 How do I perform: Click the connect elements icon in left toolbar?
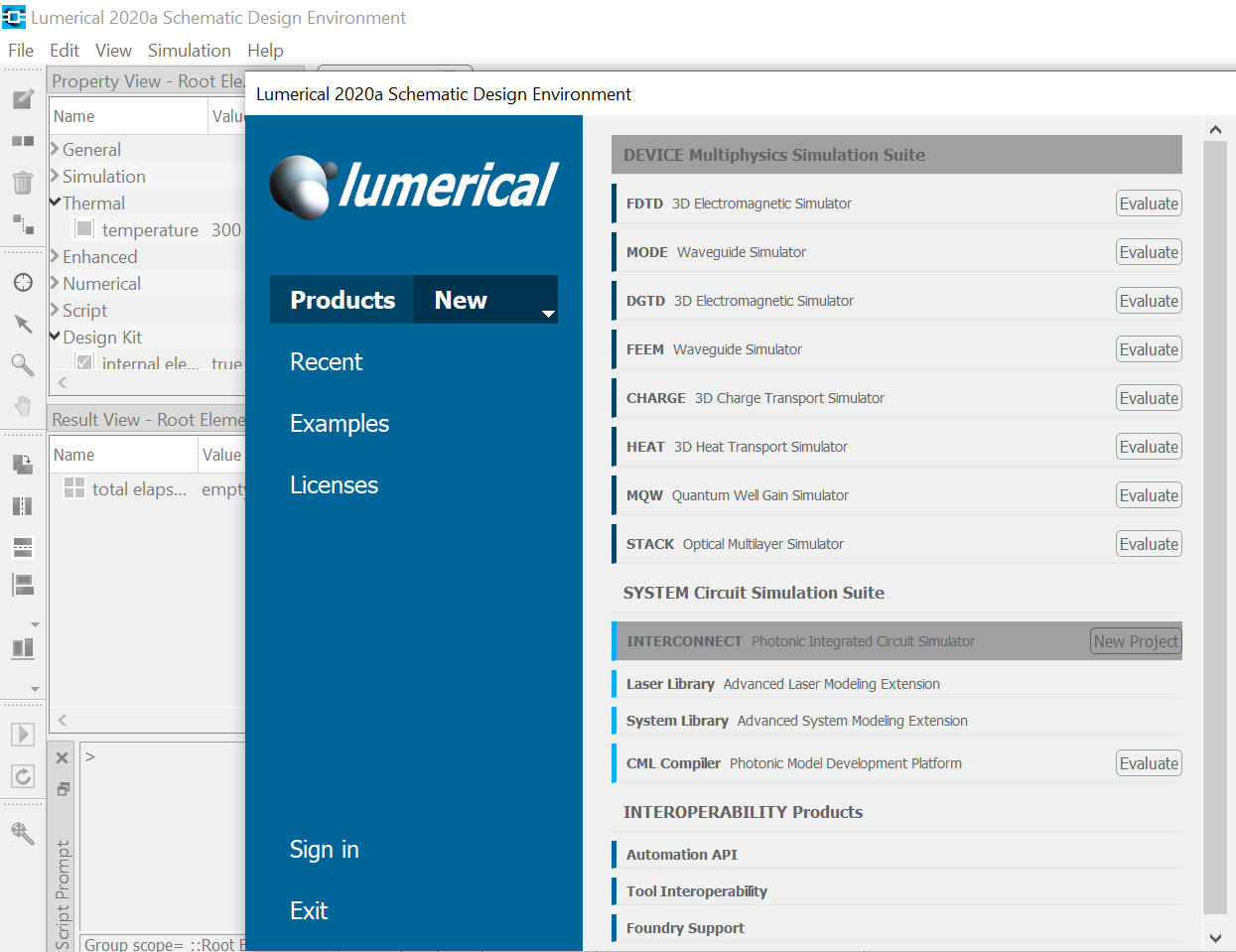[x=23, y=224]
